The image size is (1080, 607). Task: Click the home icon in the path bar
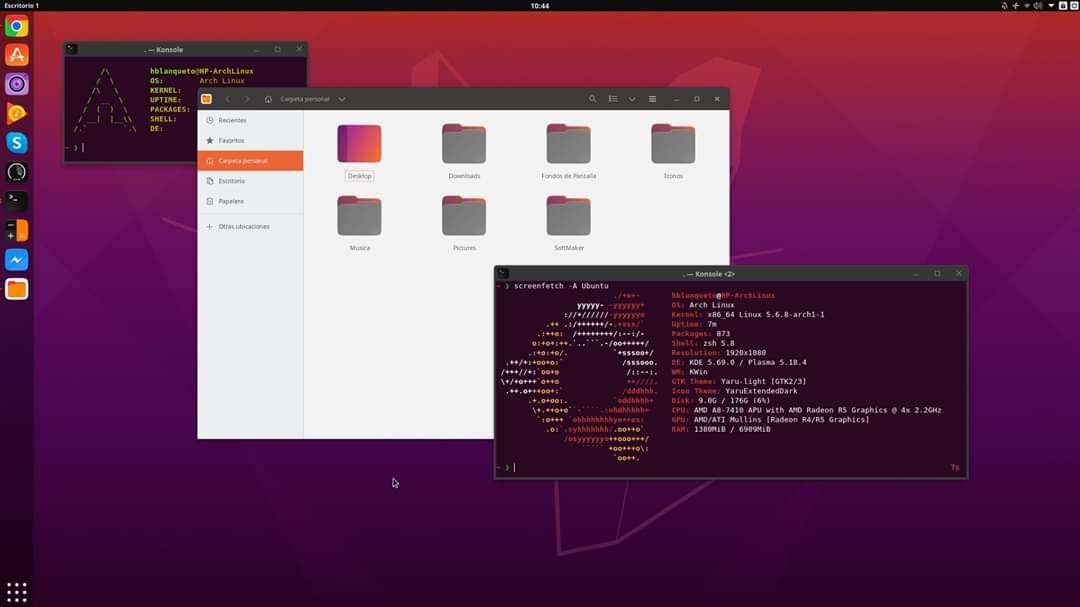click(268, 99)
